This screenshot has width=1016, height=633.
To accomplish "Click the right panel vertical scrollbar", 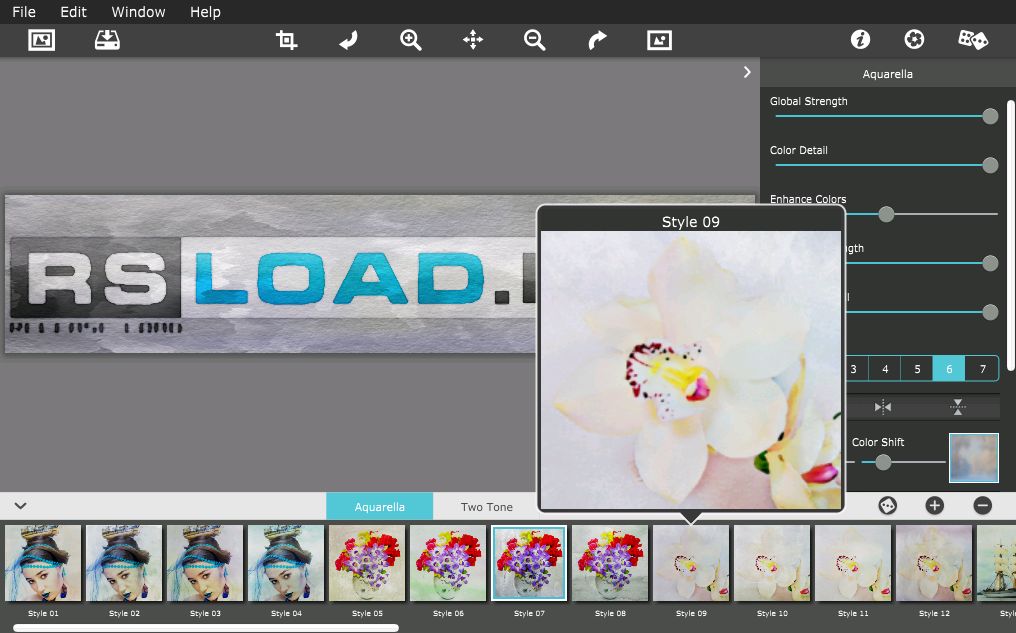I will coord(1011,236).
